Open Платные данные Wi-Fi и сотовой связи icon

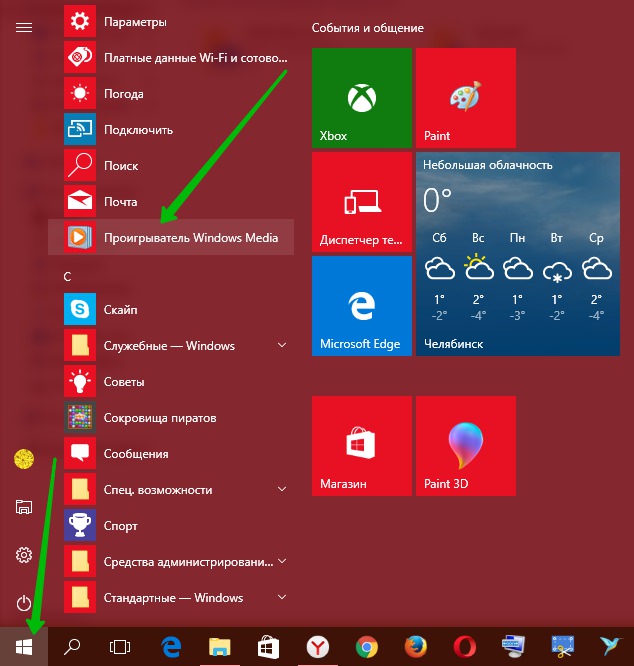click(80, 57)
